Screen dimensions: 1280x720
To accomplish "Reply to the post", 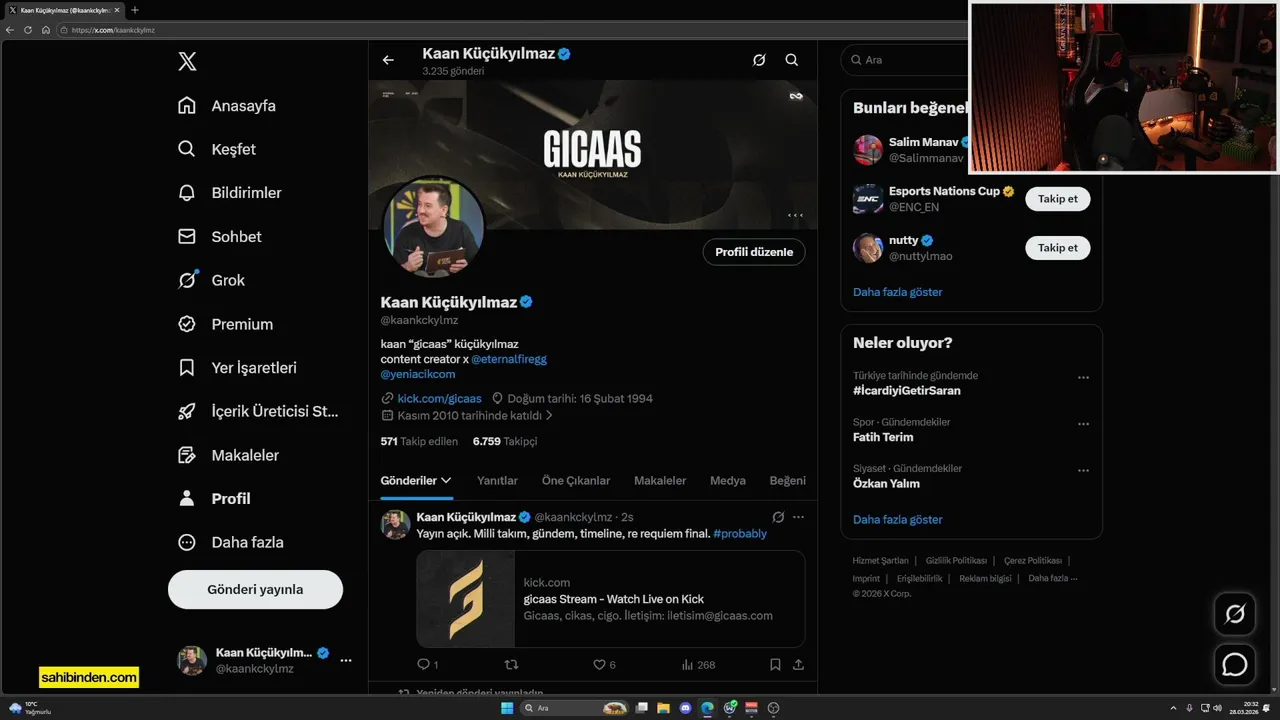I will (424, 664).
